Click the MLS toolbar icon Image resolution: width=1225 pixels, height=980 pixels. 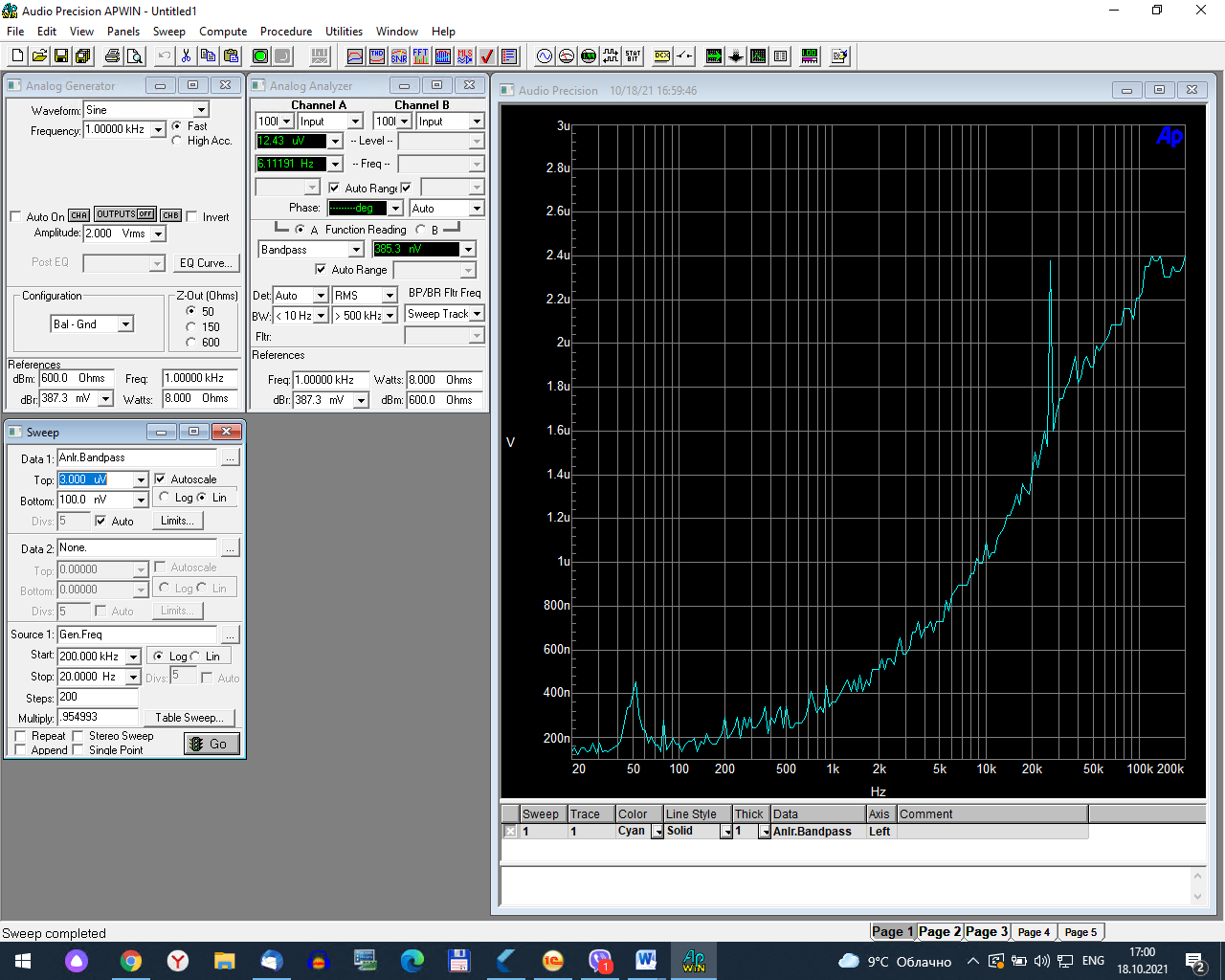click(465, 56)
